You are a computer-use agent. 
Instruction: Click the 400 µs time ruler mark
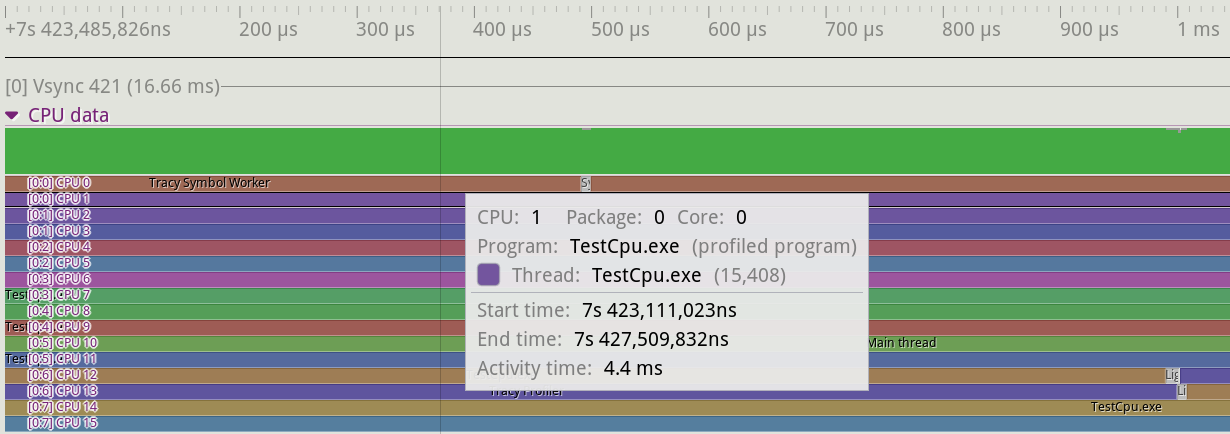502,29
